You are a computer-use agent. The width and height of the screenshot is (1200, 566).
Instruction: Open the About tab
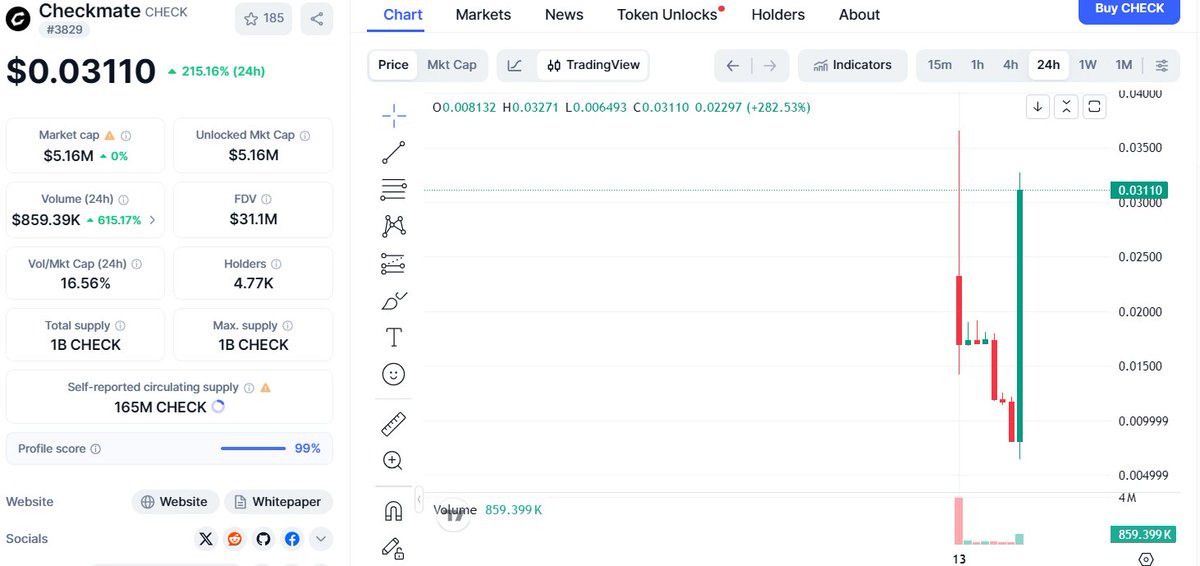pyautogui.click(x=860, y=15)
